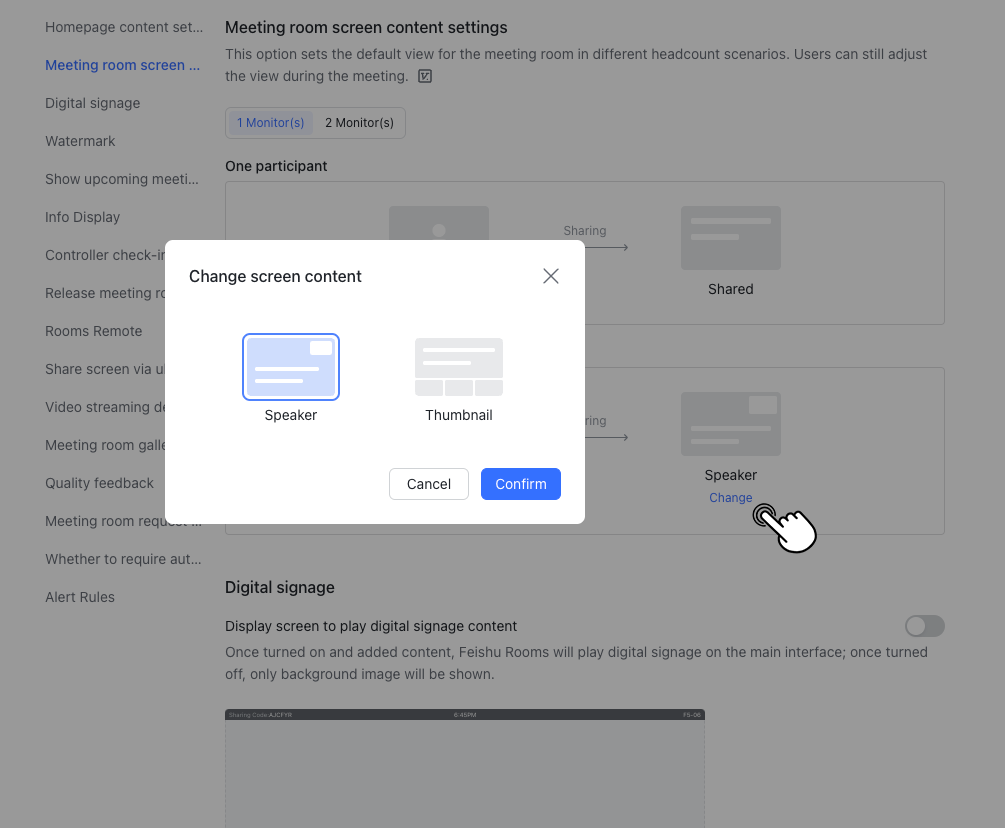Click the Change link below Speaker
Screen dimensions: 1005x828
click(x=730, y=497)
